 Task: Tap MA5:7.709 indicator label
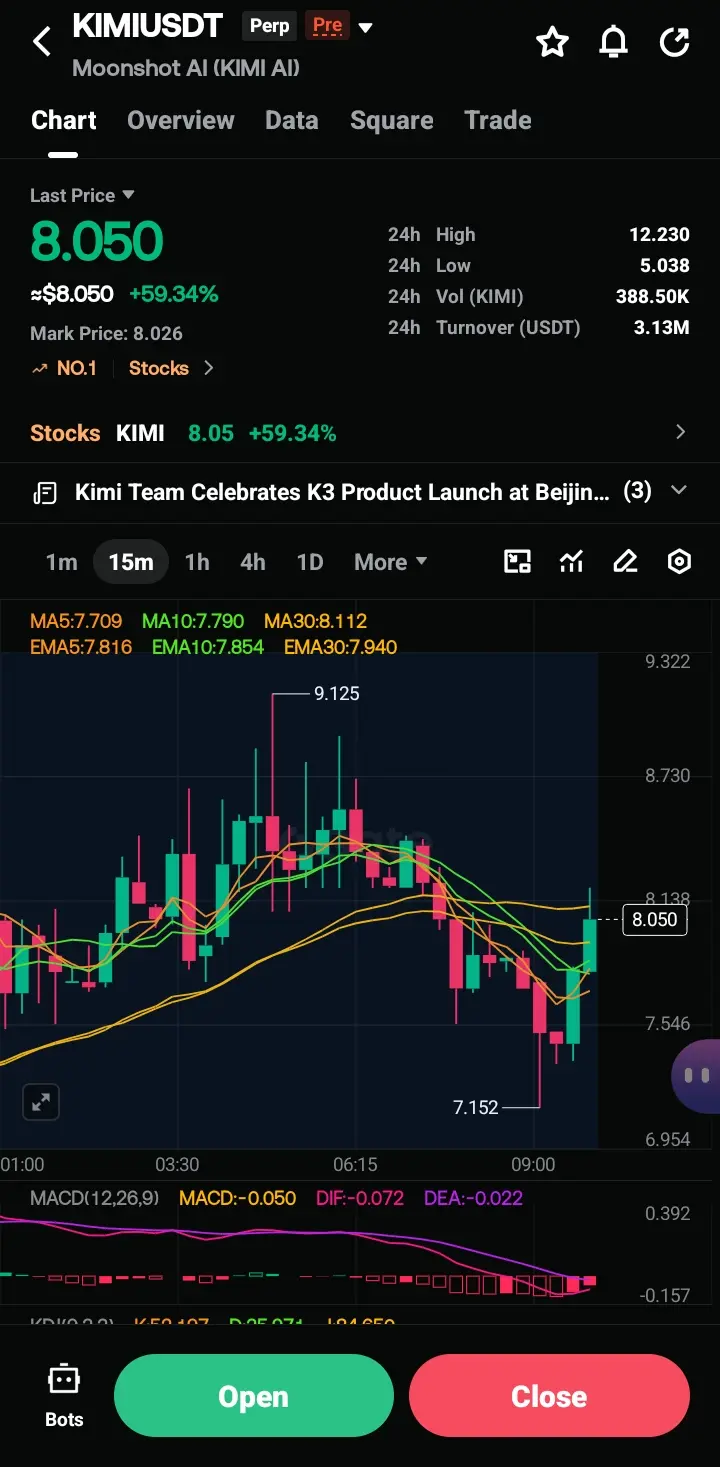pyautogui.click(x=76, y=622)
